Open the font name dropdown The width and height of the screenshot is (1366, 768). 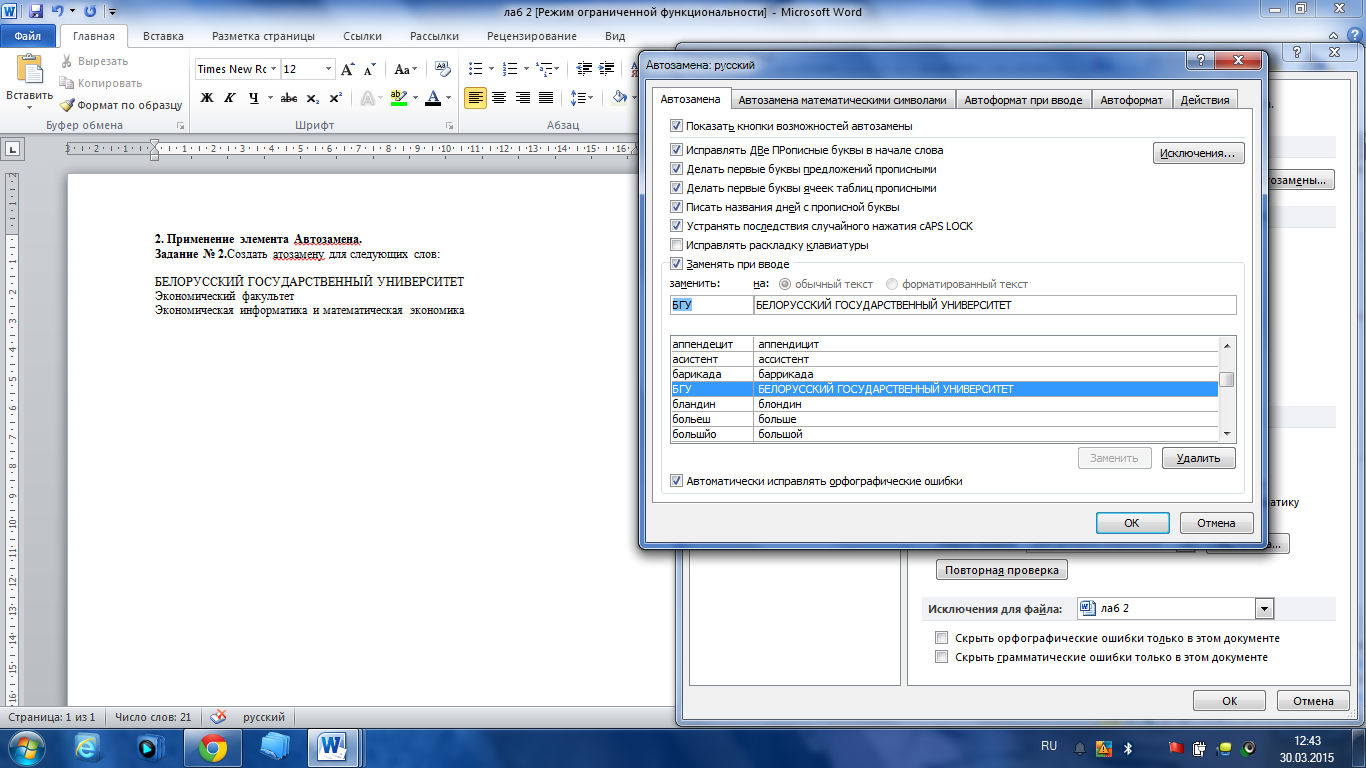[272, 69]
